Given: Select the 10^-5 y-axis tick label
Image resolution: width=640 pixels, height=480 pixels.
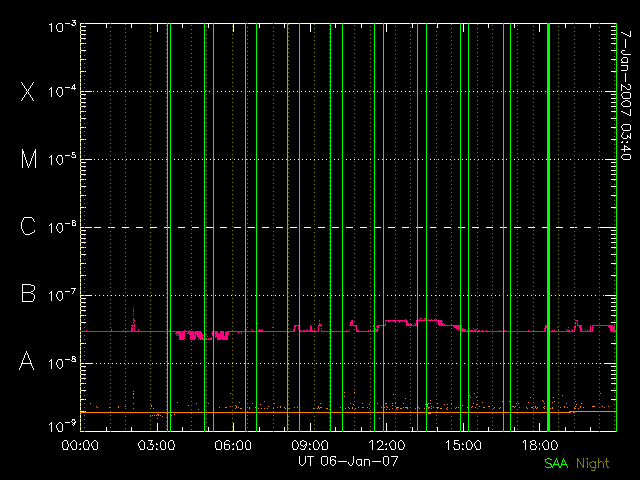Looking at the screenshot, I should [x=62, y=159].
